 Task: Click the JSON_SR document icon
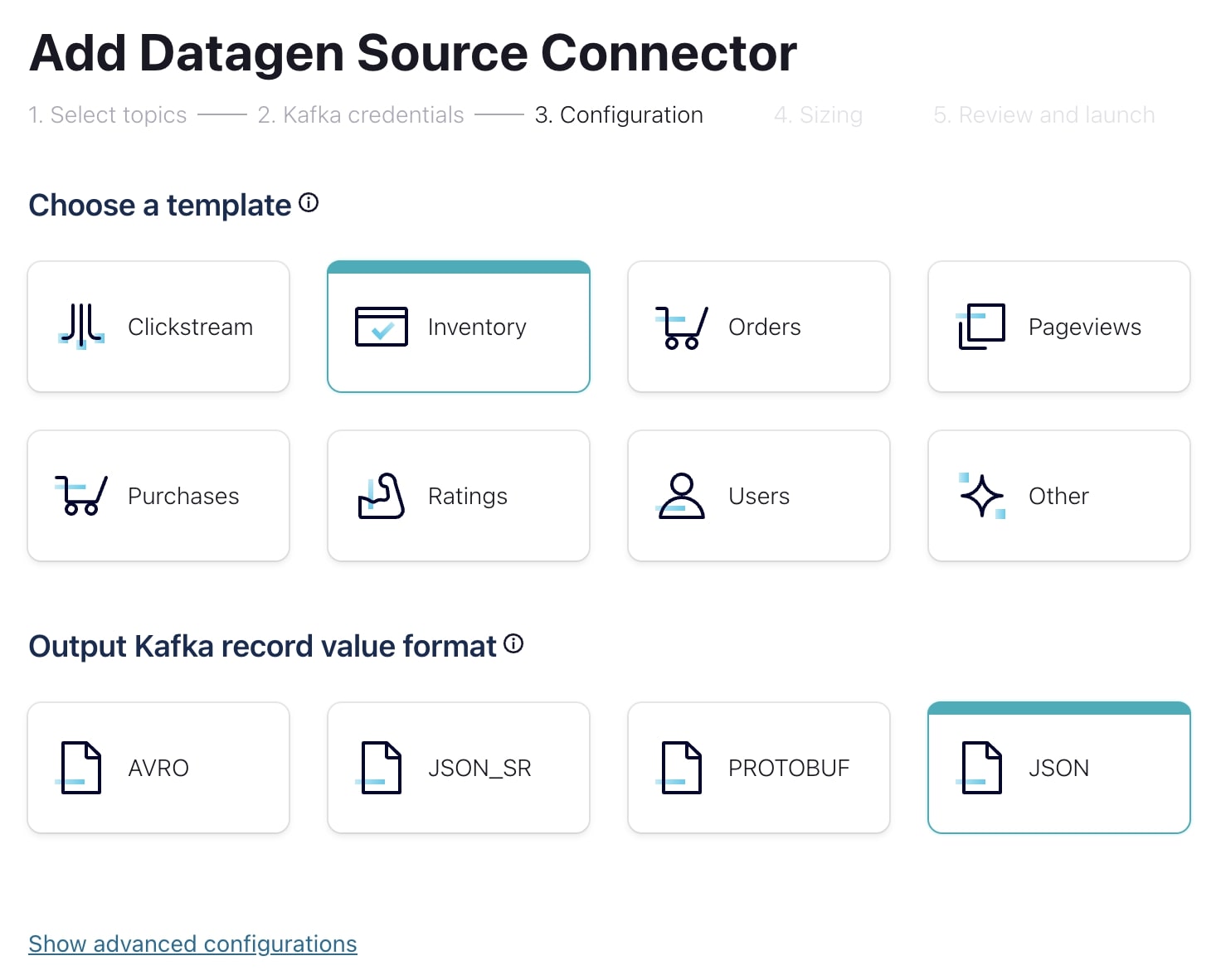pyautogui.click(x=380, y=768)
